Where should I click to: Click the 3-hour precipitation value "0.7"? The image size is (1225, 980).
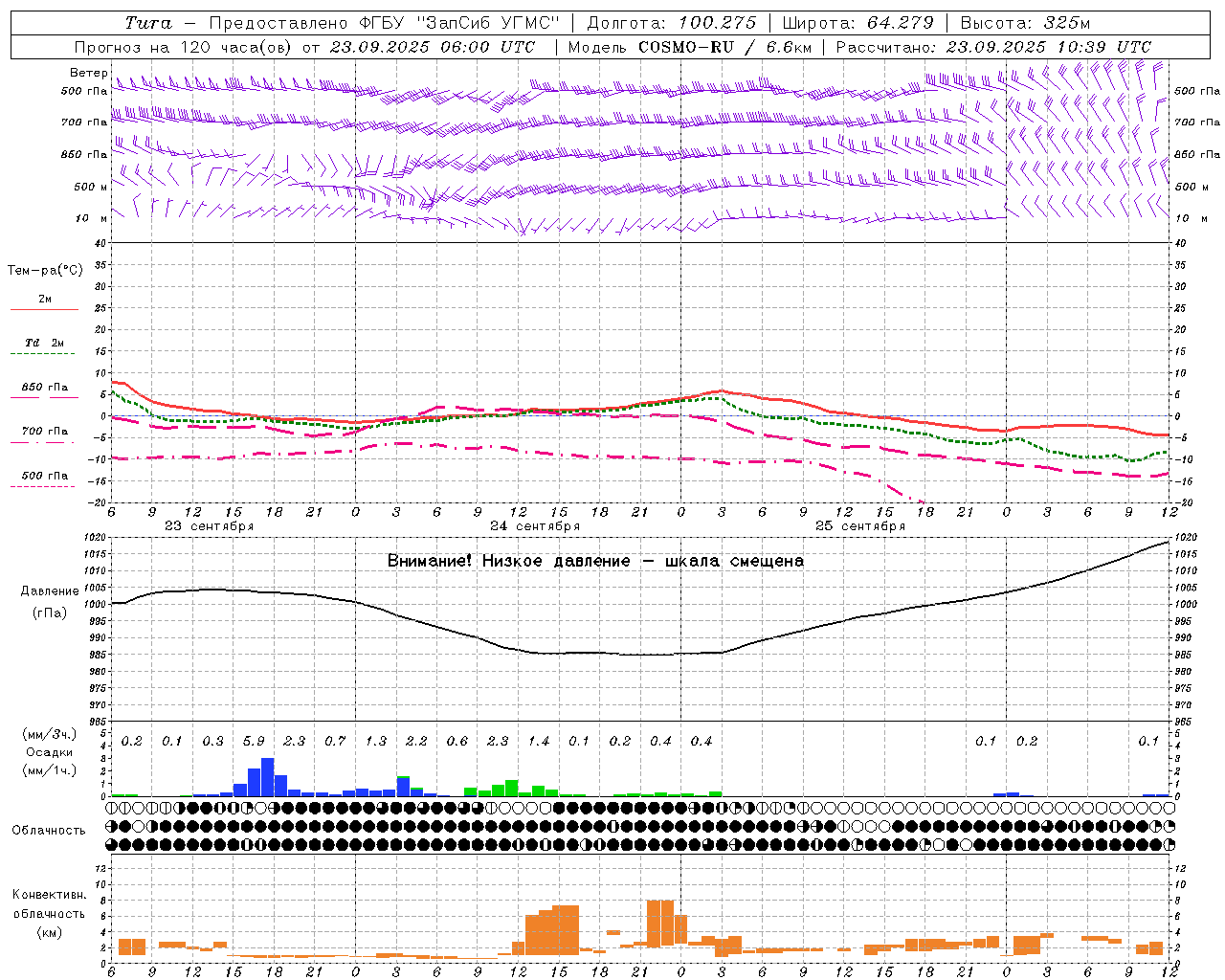(335, 742)
